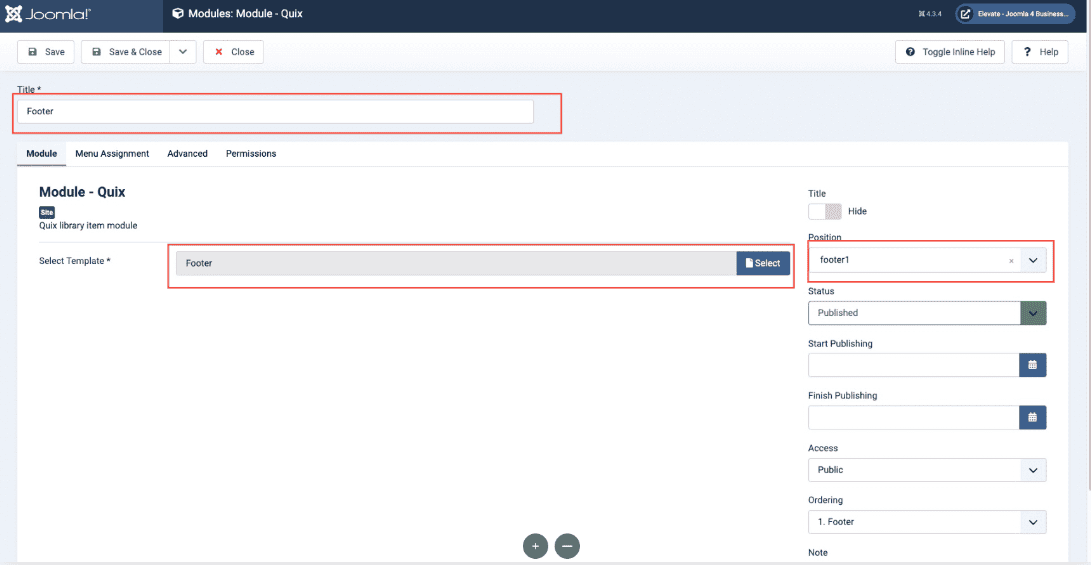
Task: Click the Title input field containing Footer
Action: tap(275, 112)
